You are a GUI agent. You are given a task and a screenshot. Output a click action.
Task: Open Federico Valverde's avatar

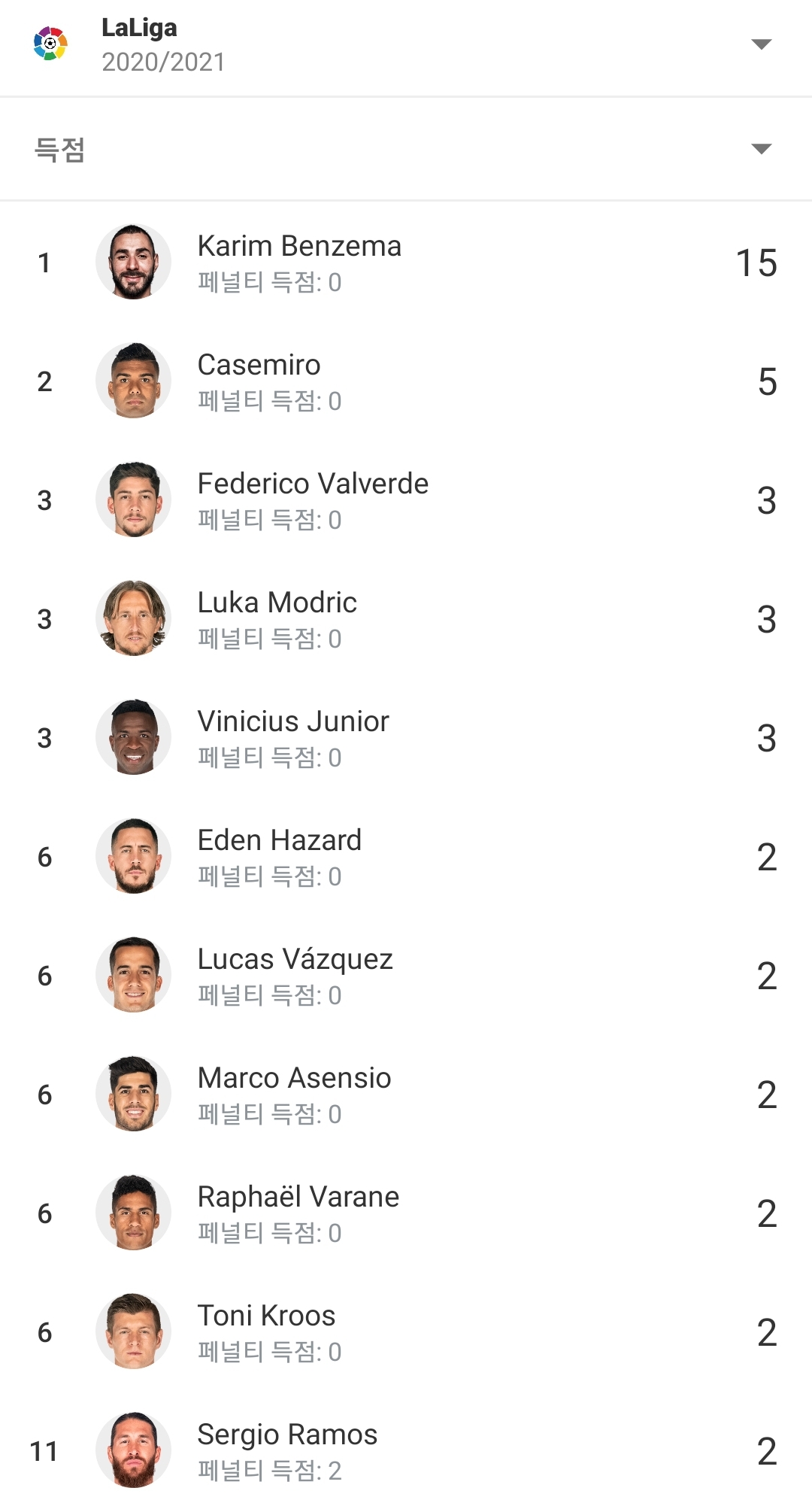134,499
